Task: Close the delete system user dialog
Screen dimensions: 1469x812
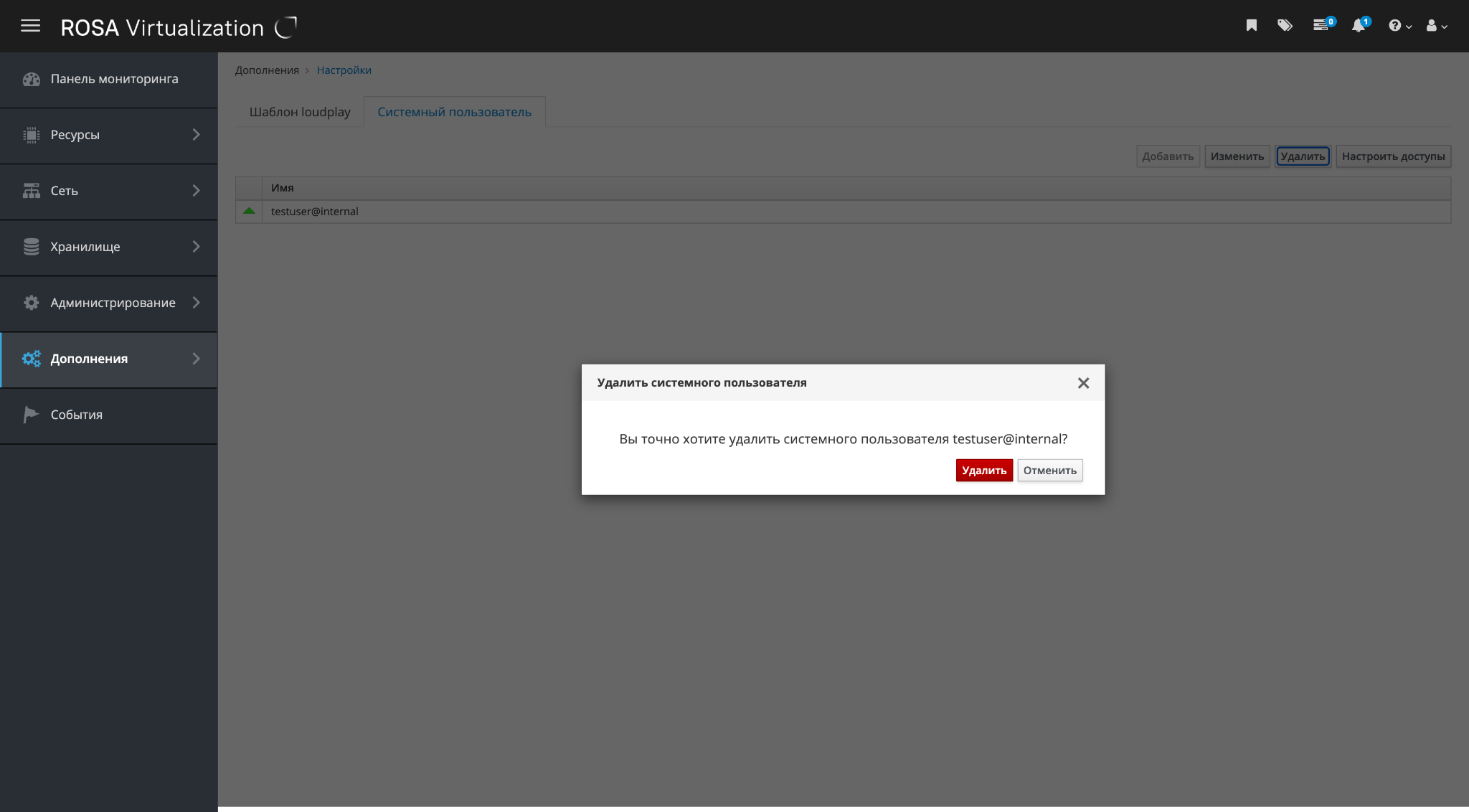Action: point(1083,383)
